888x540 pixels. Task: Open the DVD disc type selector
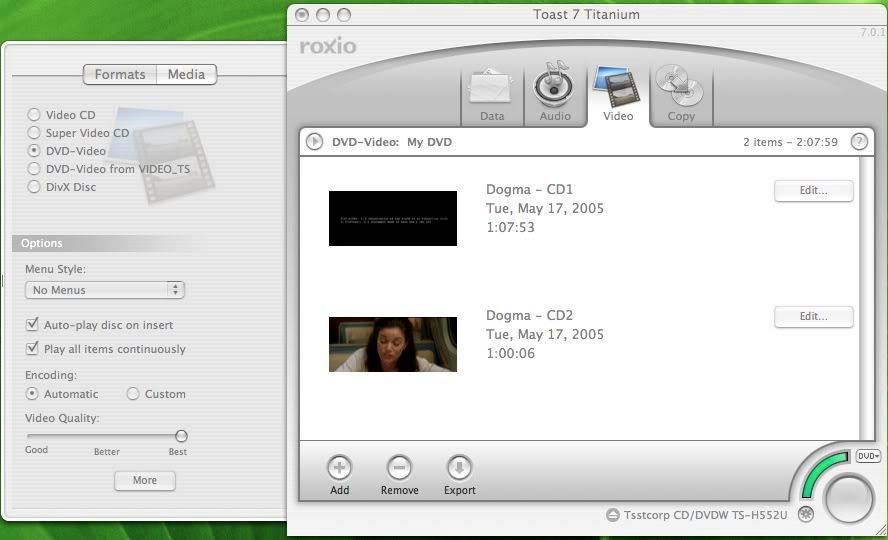(x=868, y=456)
